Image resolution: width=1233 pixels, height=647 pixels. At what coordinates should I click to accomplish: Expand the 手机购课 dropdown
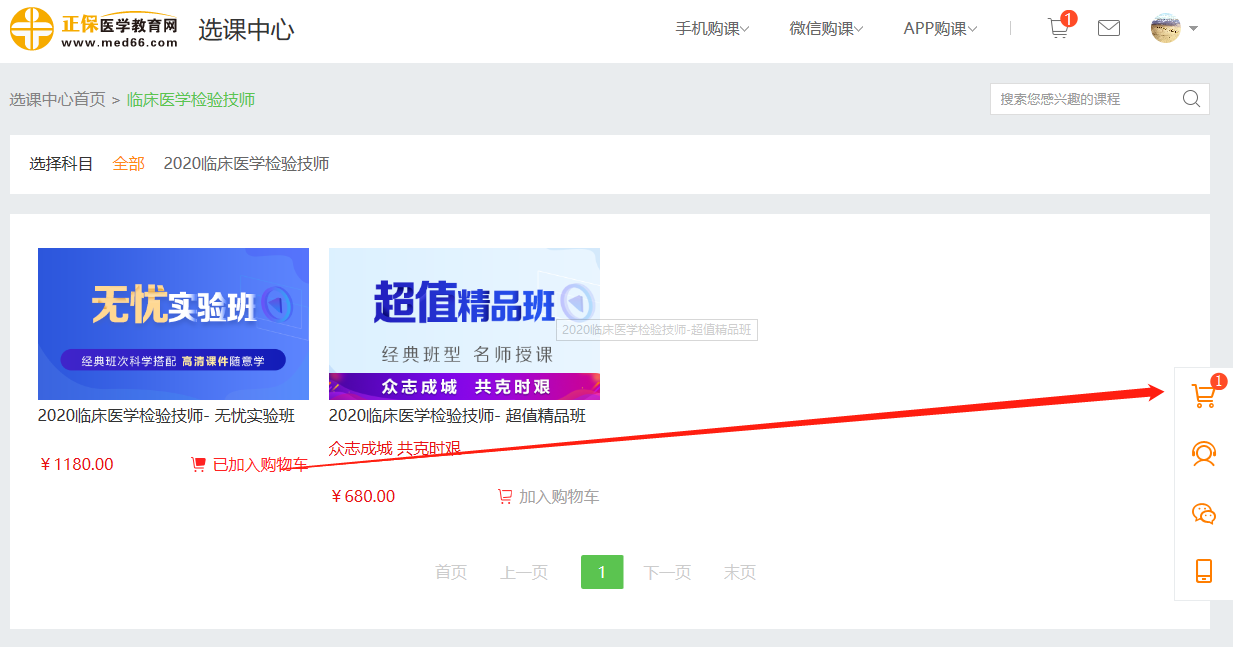point(712,29)
